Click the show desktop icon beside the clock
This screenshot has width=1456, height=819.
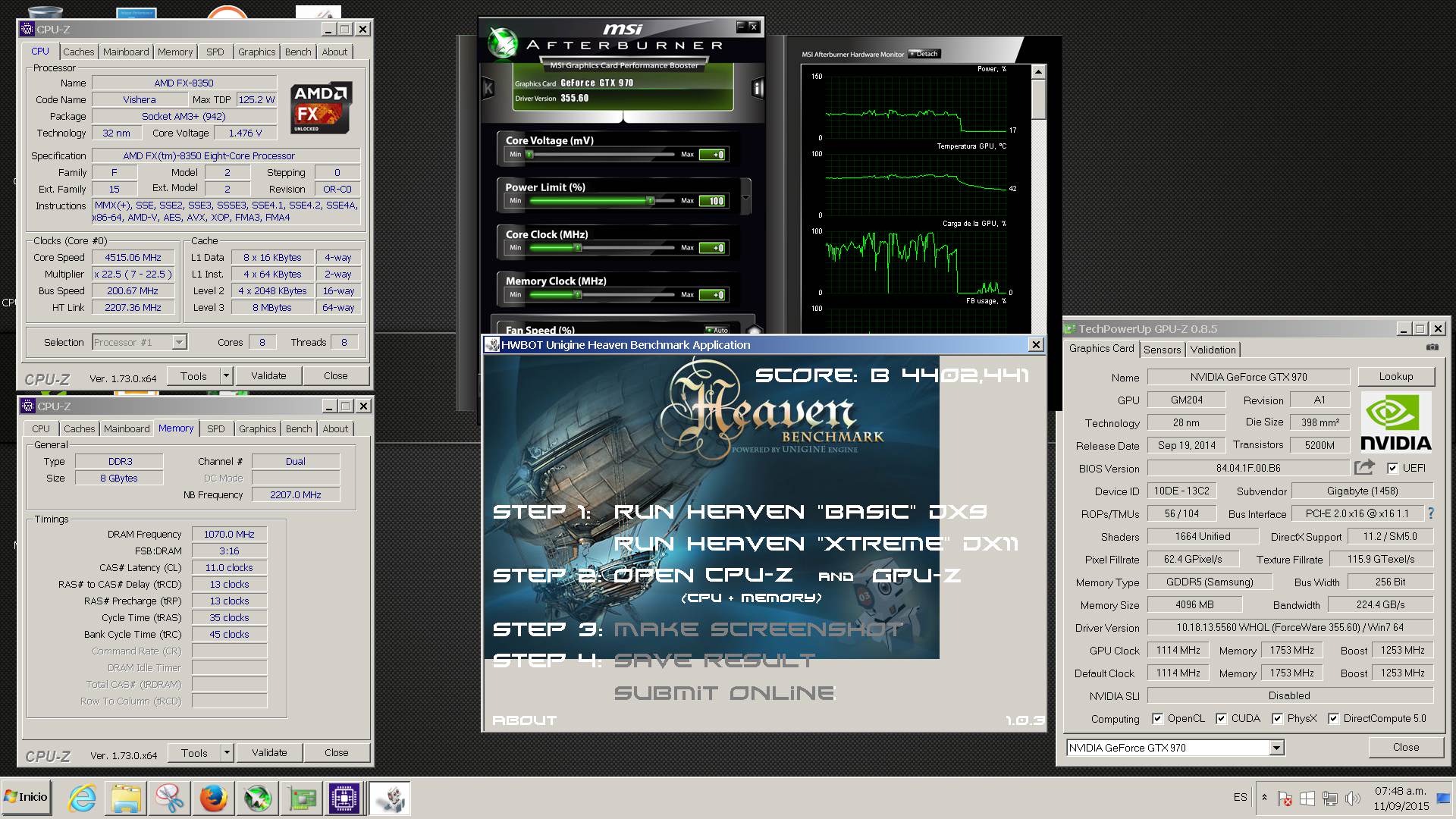[1442, 799]
